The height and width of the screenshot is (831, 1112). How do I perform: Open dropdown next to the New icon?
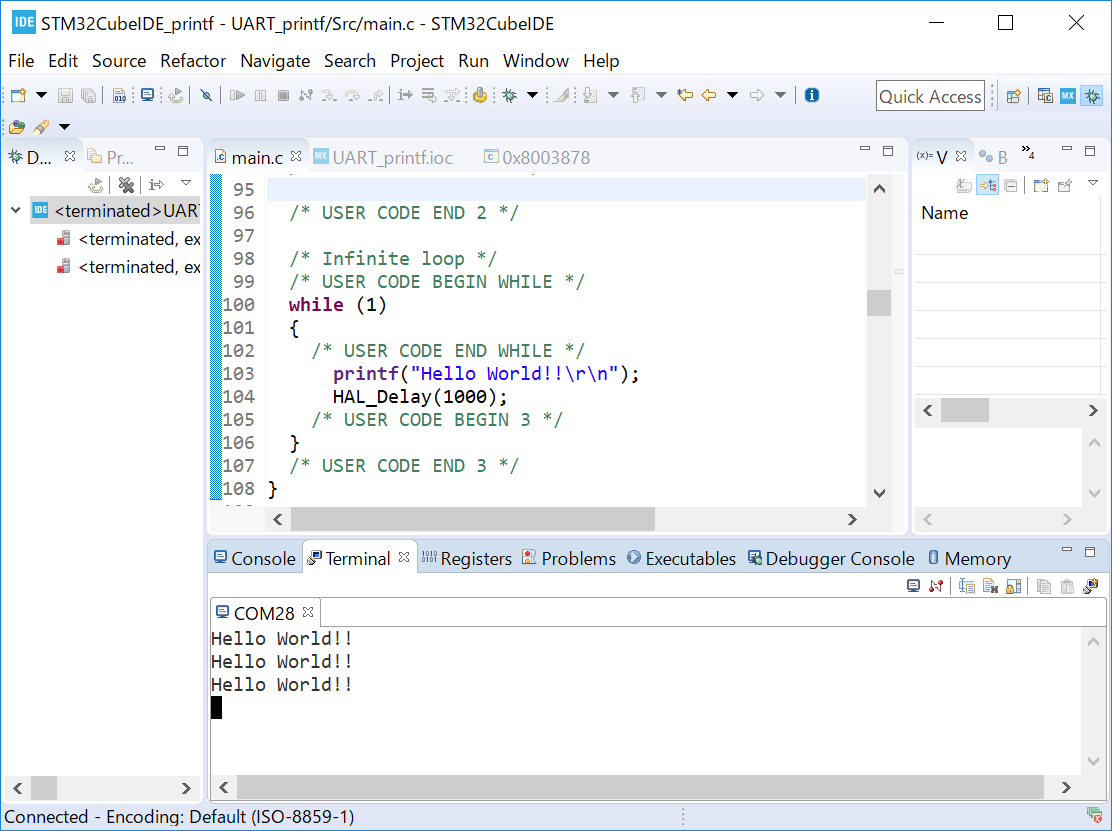(x=41, y=95)
